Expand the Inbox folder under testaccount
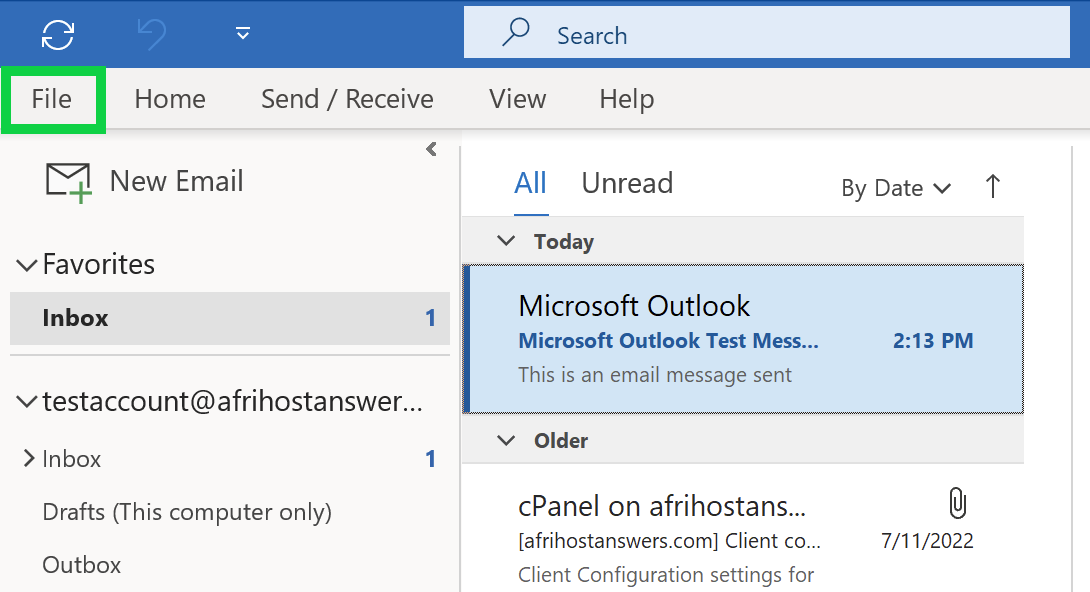 (28, 459)
